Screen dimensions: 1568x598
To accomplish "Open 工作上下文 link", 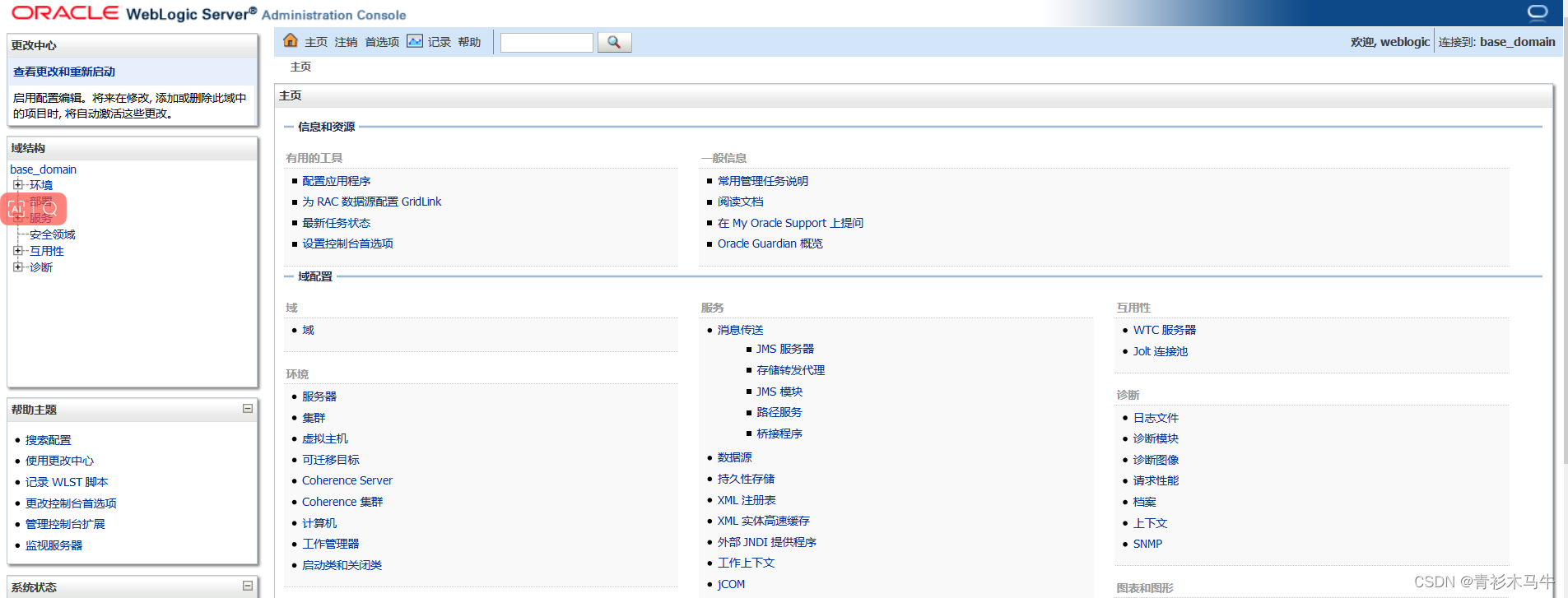I will (x=747, y=563).
